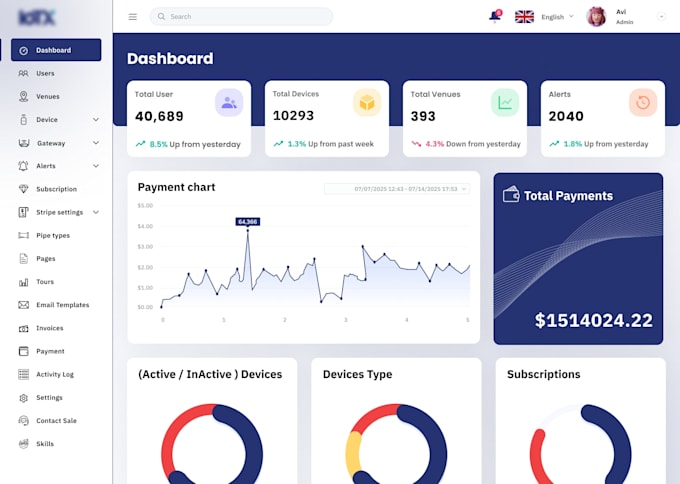
Task: Open the Activity Log link
Action: click(56, 374)
